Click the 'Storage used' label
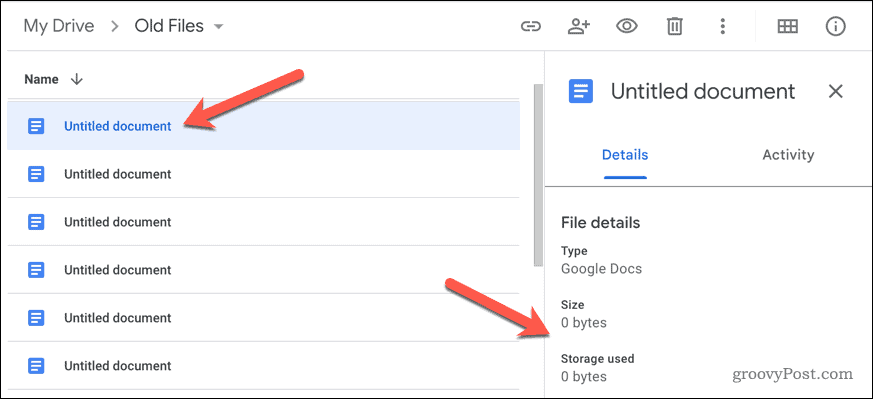The image size is (873, 399). [x=597, y=359]
